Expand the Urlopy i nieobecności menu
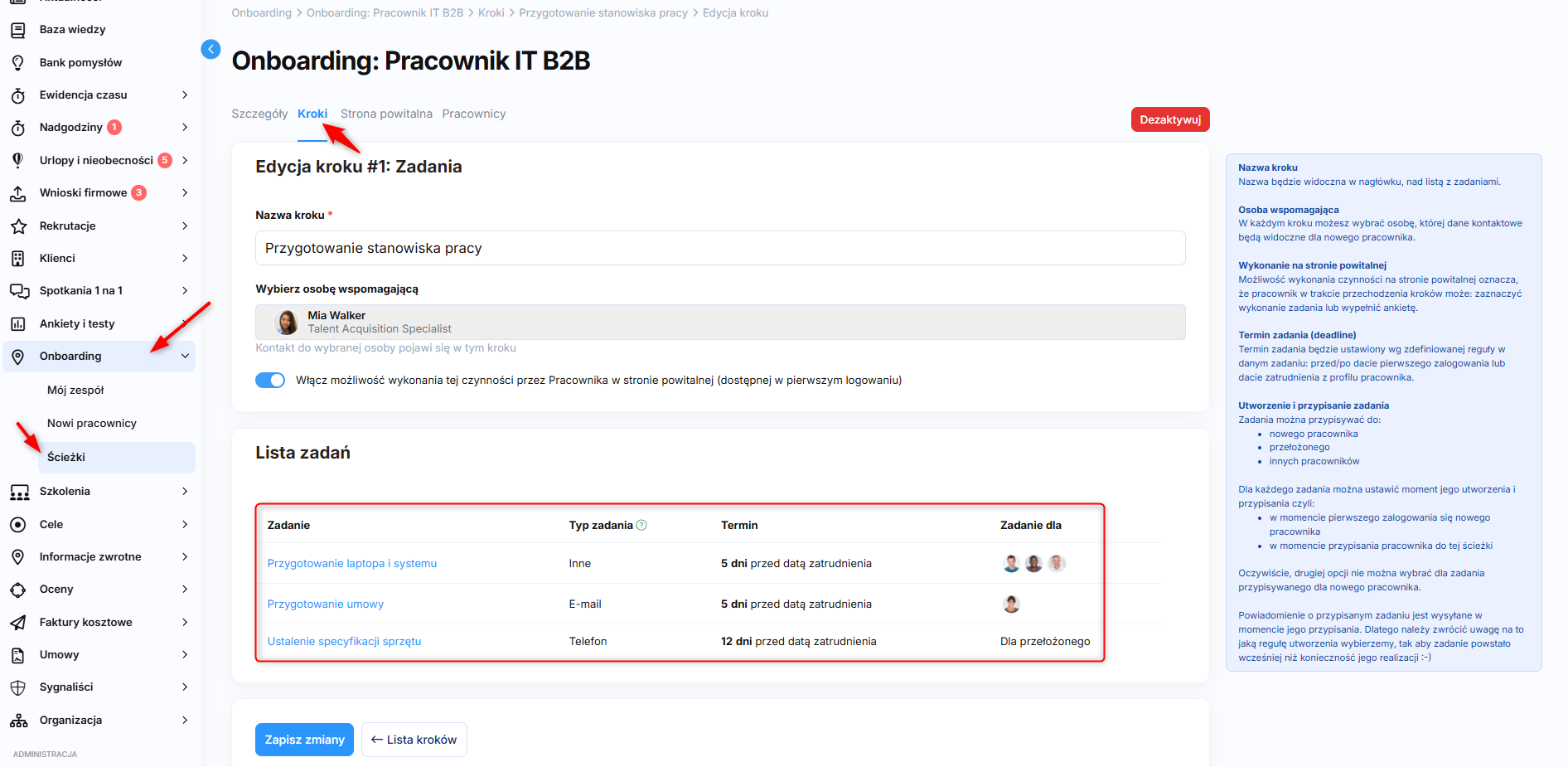Viewport: 1568px width, 767px height. [185, 160]
